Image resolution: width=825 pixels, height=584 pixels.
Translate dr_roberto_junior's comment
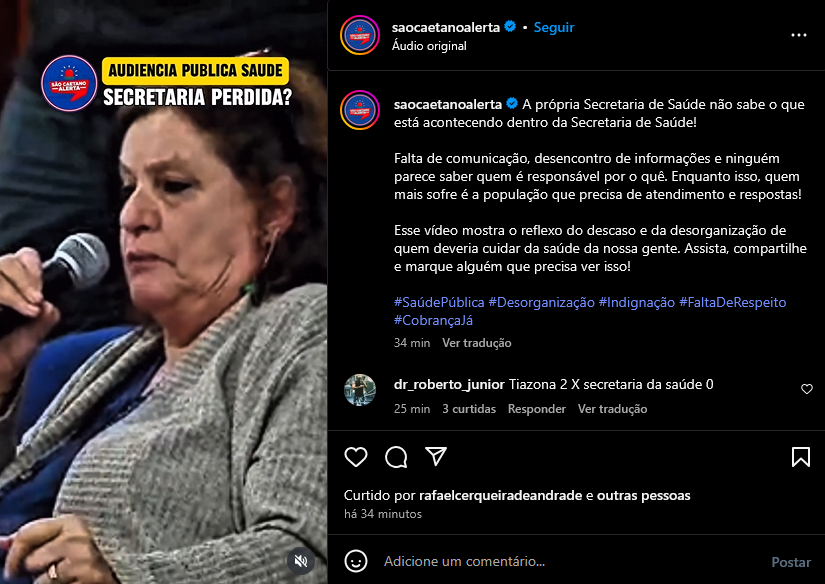612,409
